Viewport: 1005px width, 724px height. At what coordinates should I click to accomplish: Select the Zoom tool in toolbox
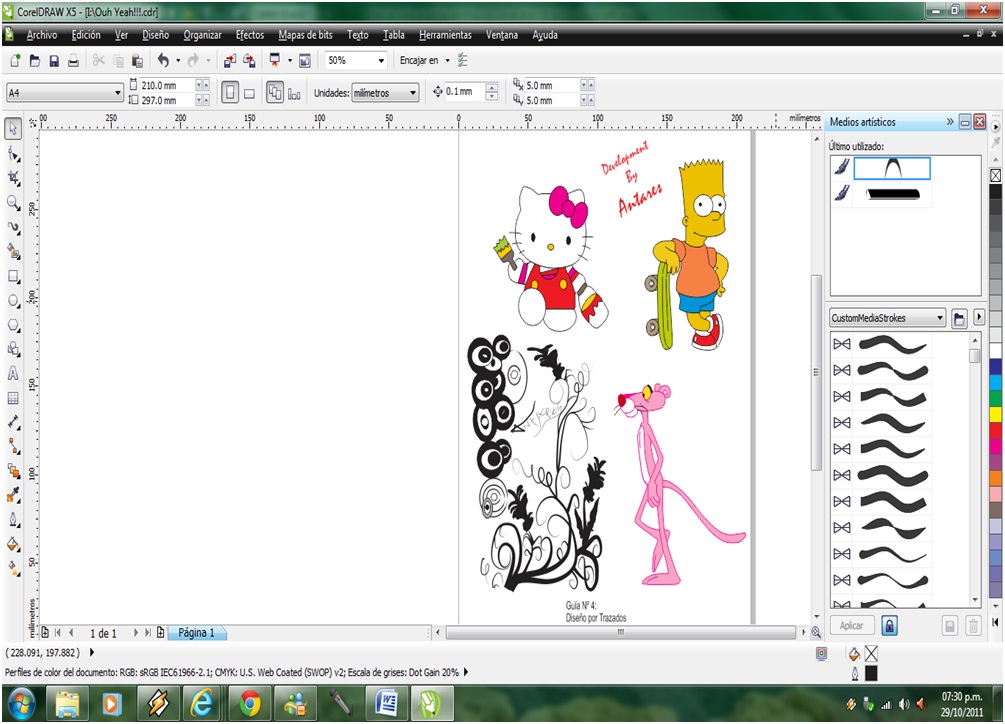[13, 203]
